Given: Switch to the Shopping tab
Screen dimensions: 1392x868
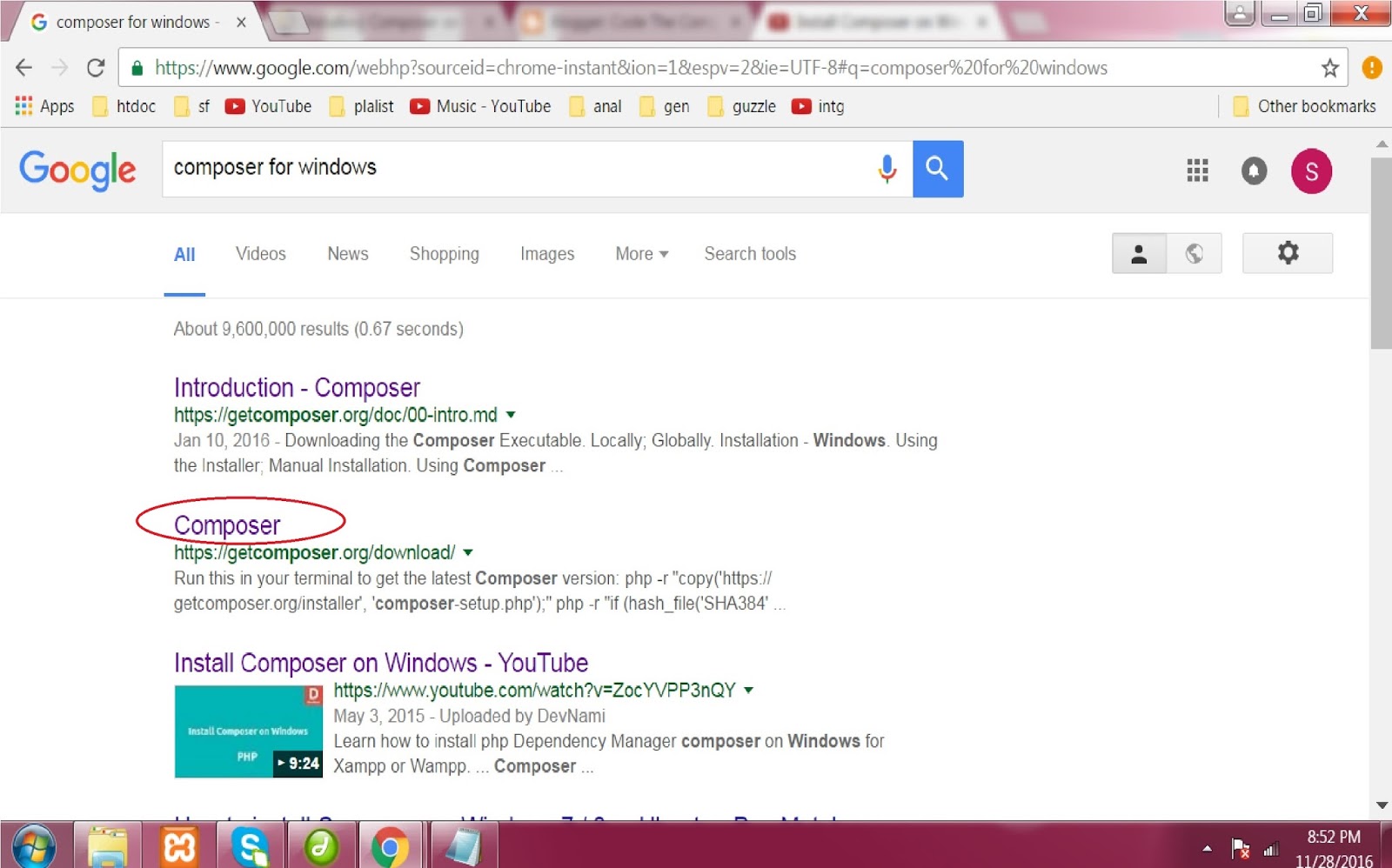Looking at the screenshot, I should (445, 254).
